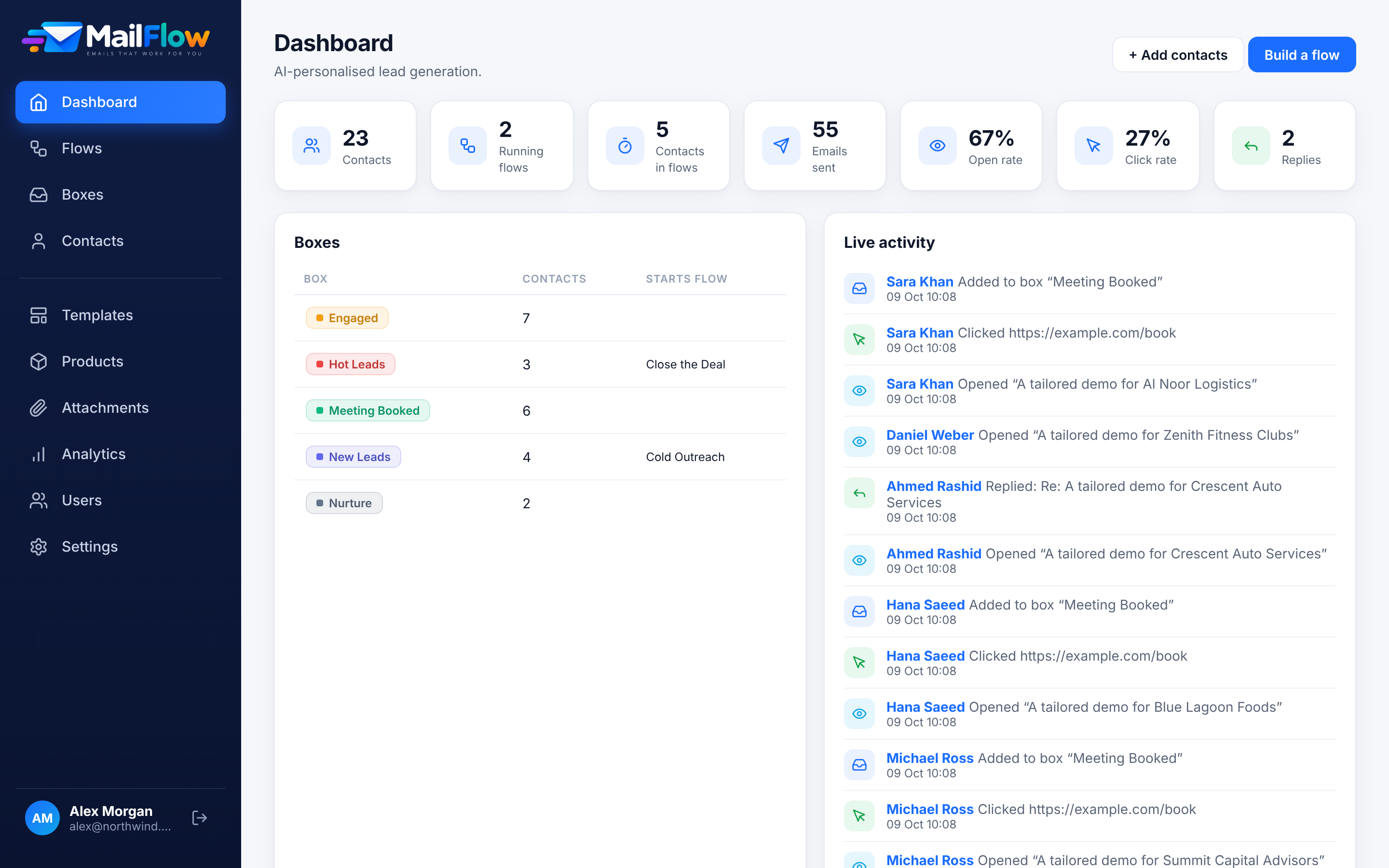Click the paper plane Emails sent icon
The width and height of the screenshot is (1389, 868).
[x=781, y=146]
